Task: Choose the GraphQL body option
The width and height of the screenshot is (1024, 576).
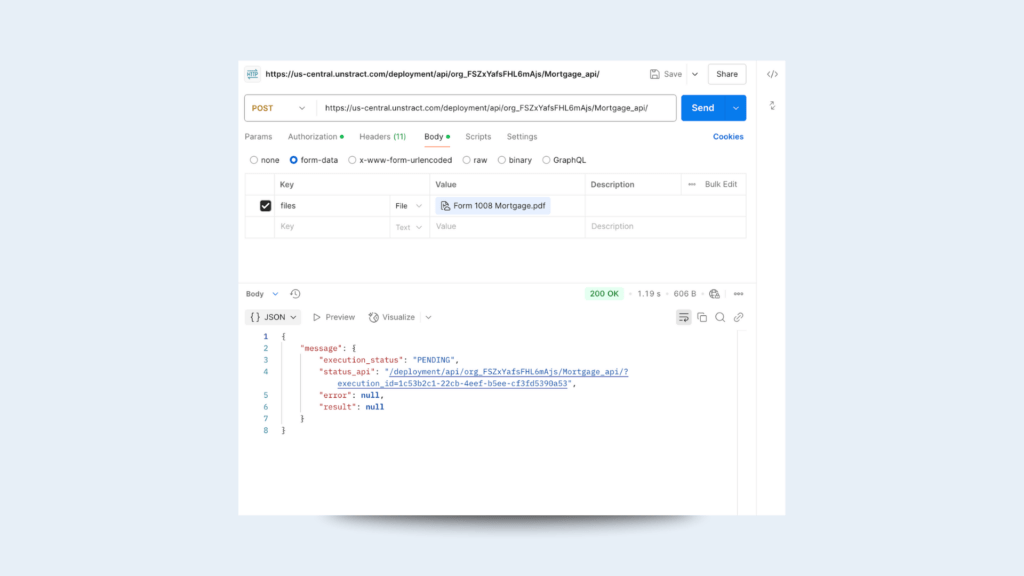Action: click(x=546, y=160)
